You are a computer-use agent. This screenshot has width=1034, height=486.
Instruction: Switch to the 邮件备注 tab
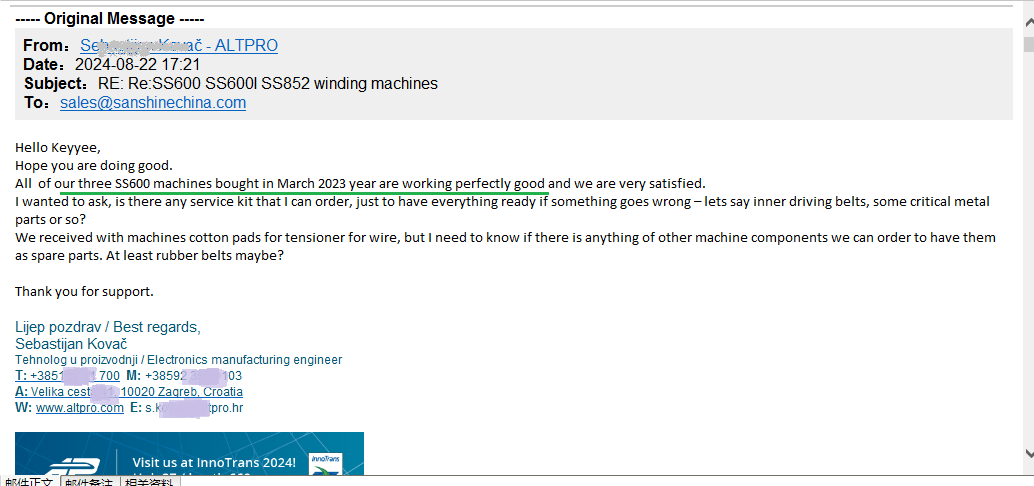click(87, 483)
